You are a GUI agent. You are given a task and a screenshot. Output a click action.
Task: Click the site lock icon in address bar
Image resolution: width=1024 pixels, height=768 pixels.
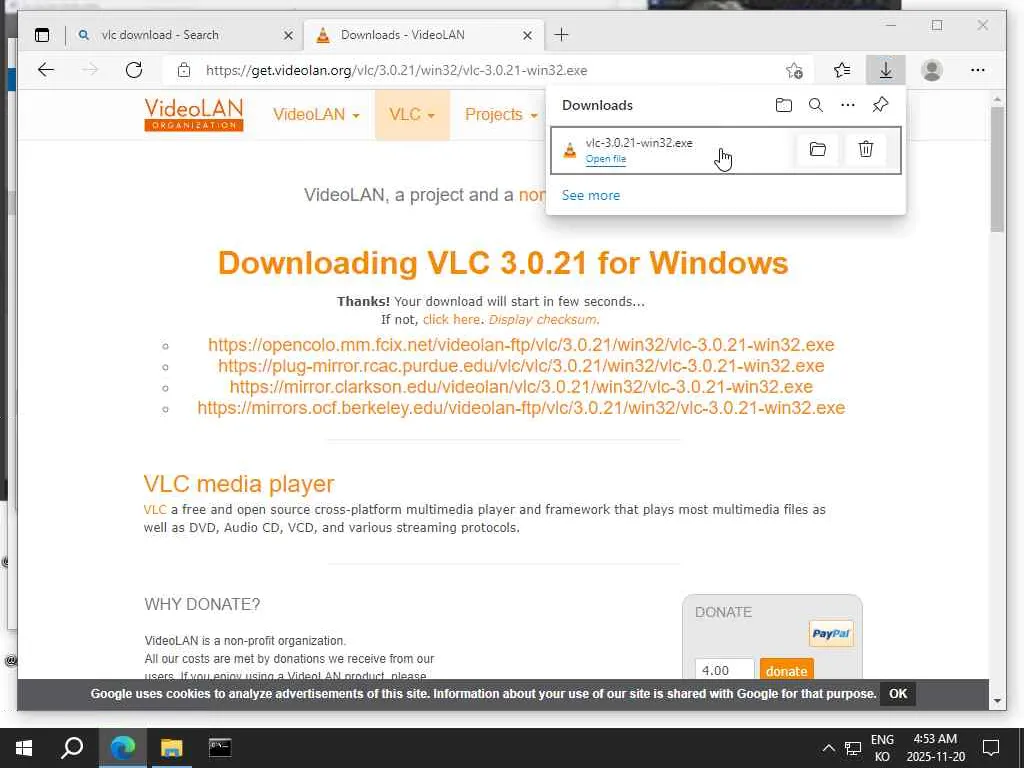tap(184, 70)
